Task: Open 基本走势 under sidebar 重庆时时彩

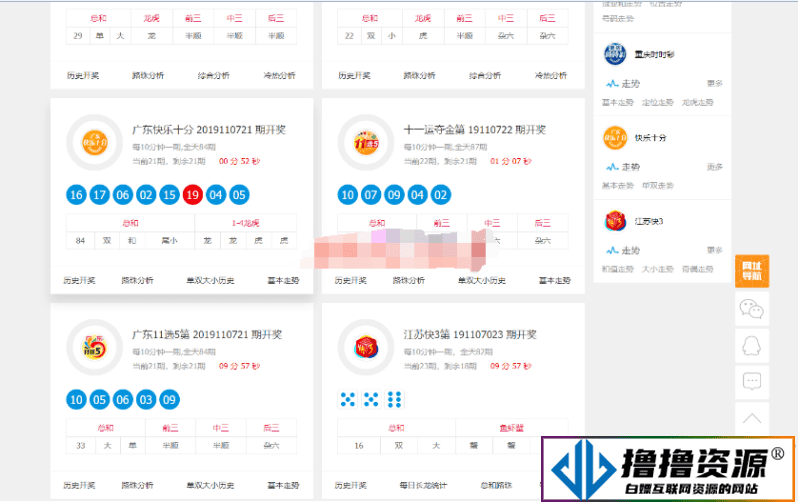Action: 618,103
